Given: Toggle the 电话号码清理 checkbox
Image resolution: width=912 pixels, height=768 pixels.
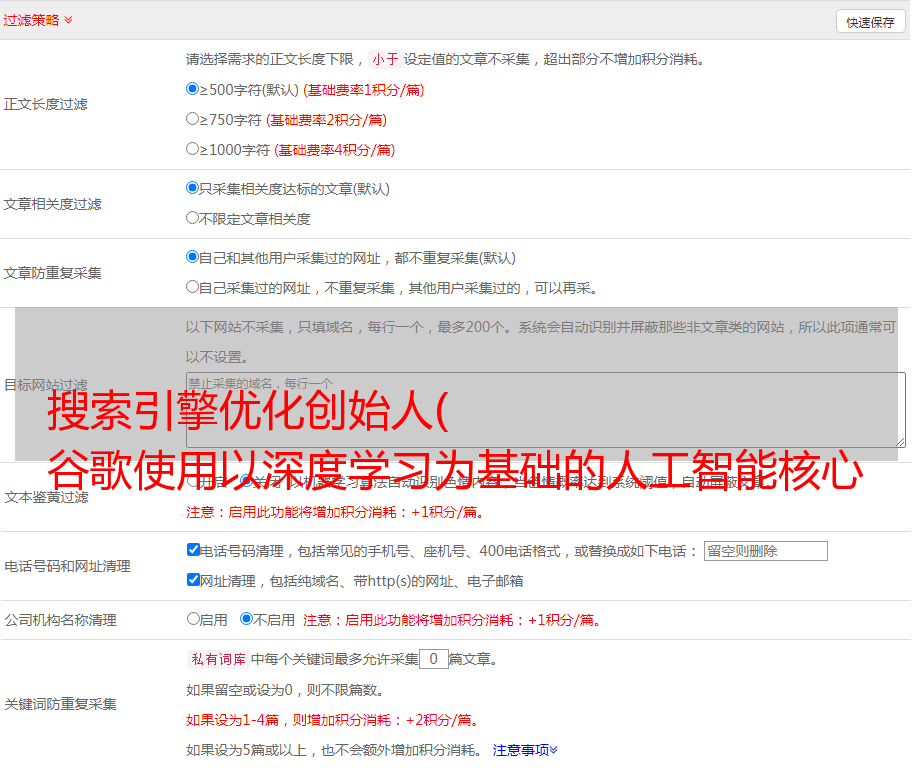Looking at the screenshot, I should (x=194, y=550).
